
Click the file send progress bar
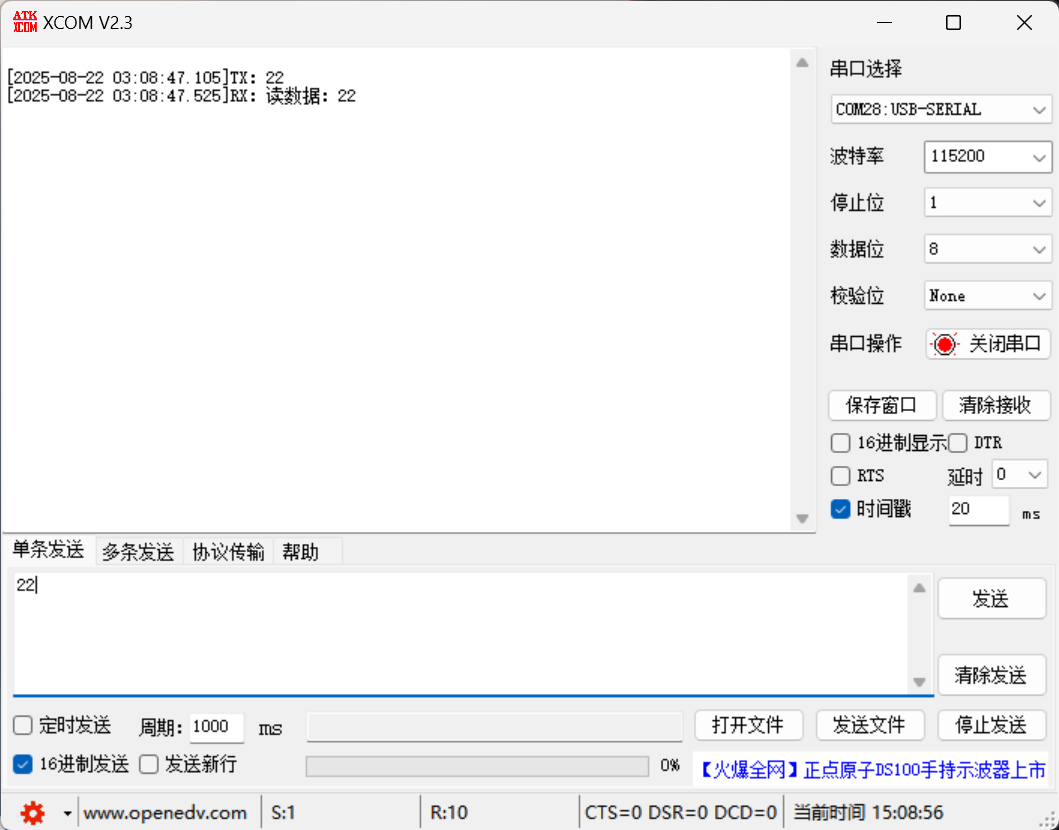(x=477, y=766)
